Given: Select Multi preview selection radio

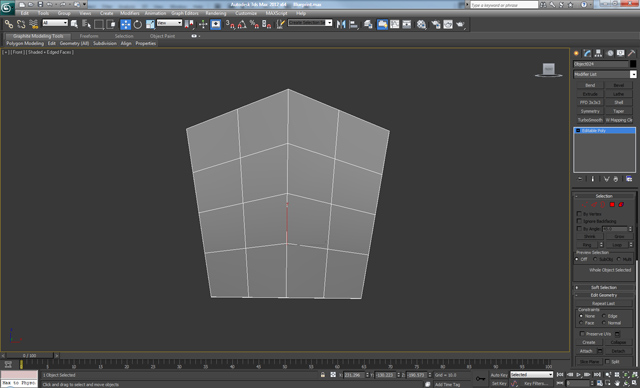Looking at the screenshot, I should coord(619,259).
